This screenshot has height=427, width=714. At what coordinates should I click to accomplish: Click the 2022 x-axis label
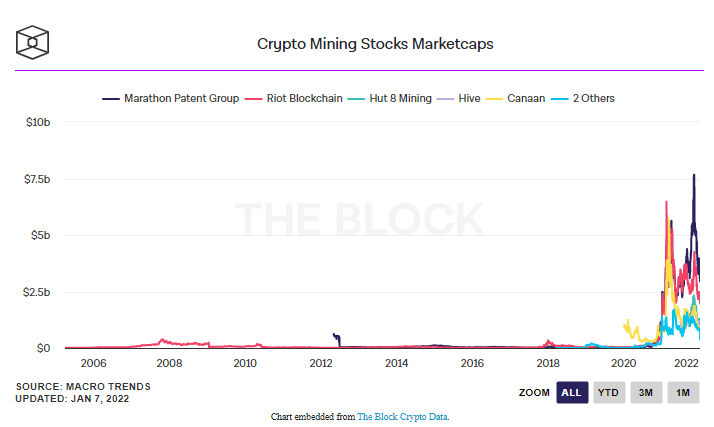click(685, 364)
